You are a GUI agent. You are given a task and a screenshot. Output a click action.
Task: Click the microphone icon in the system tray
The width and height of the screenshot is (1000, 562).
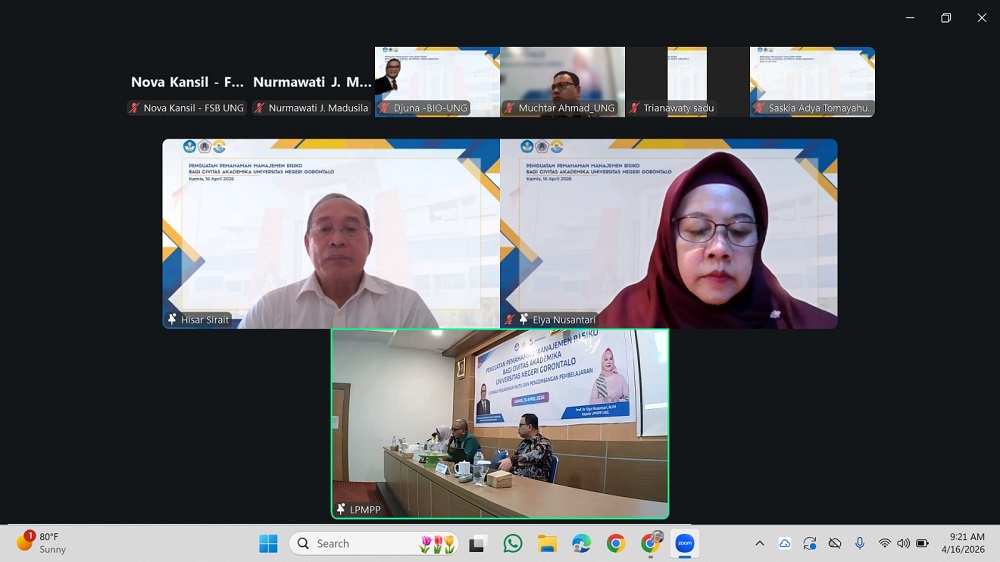(859, 543)
